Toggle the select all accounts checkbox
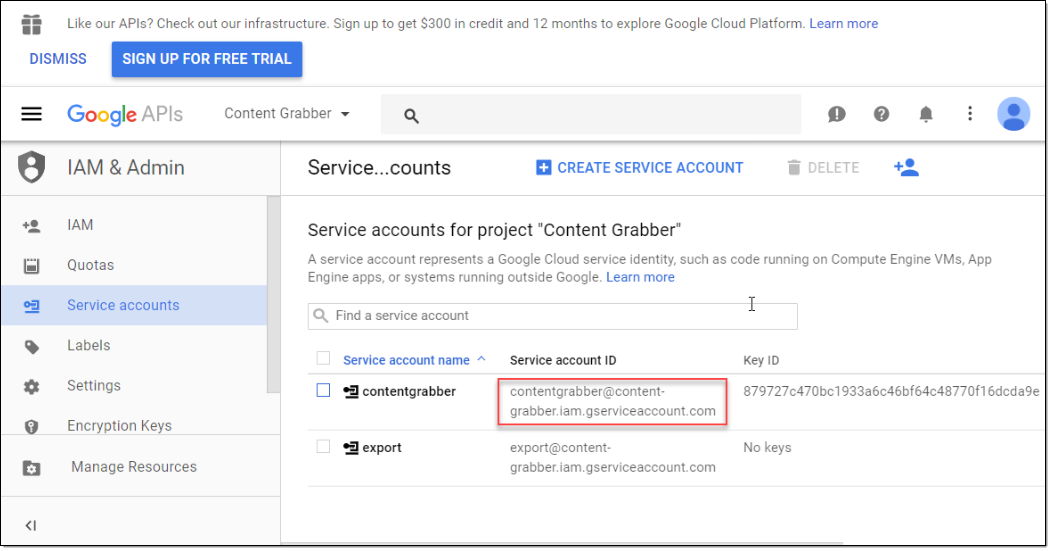 [x=323, y=358]
